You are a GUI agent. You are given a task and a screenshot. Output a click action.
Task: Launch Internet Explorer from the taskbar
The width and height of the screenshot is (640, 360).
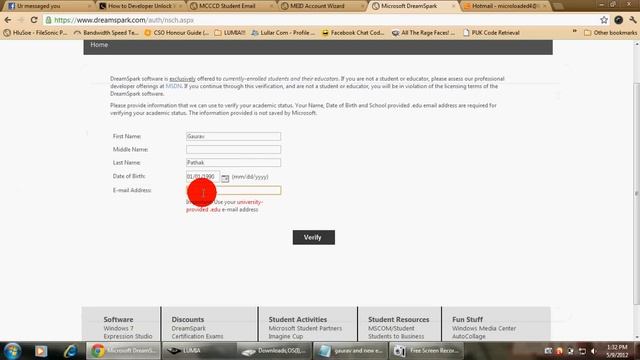(71, 351)
